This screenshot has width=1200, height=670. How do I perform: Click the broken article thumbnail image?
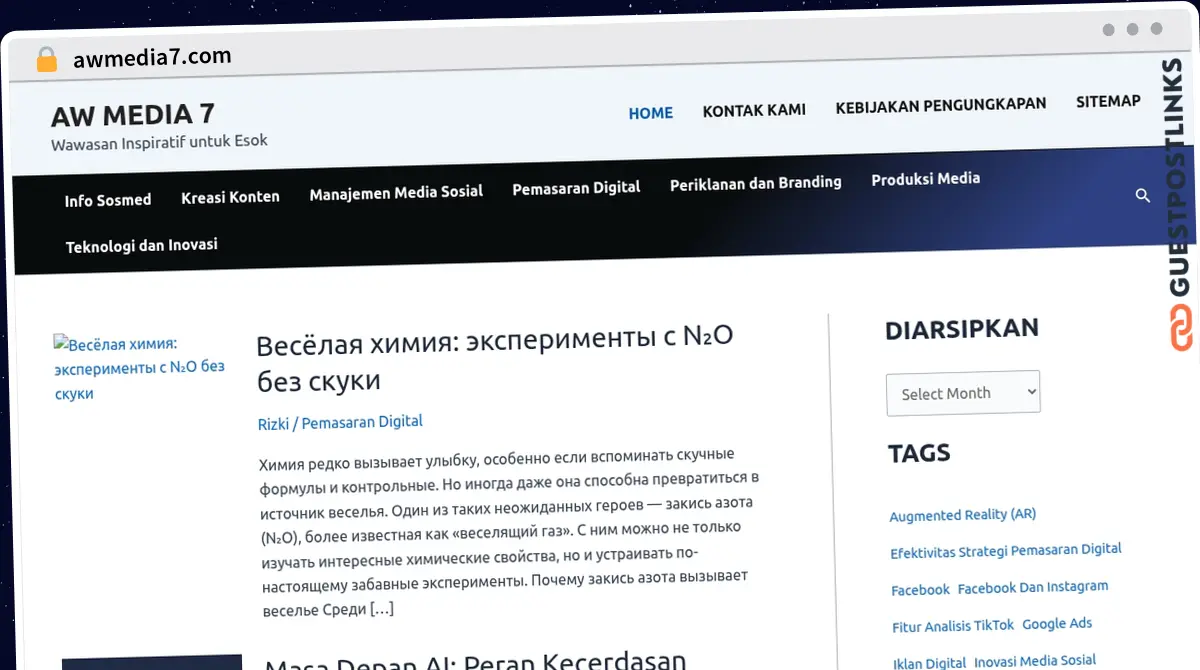(x=139, y=369)
